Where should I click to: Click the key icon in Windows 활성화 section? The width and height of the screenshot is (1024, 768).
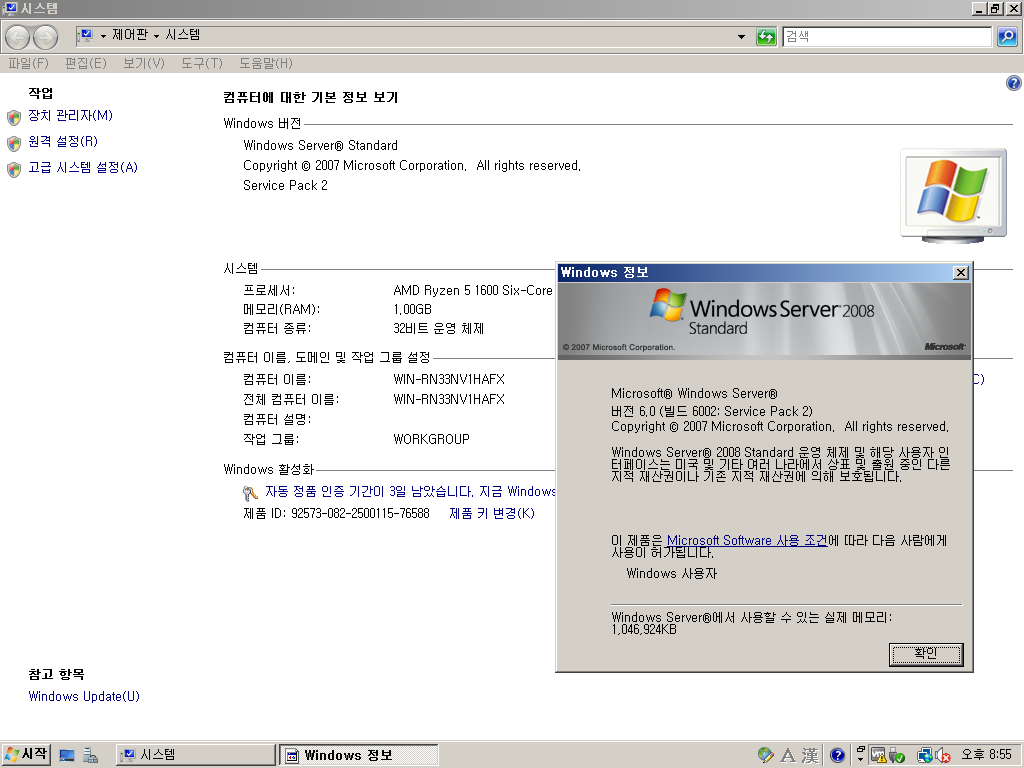coord(250,493)
